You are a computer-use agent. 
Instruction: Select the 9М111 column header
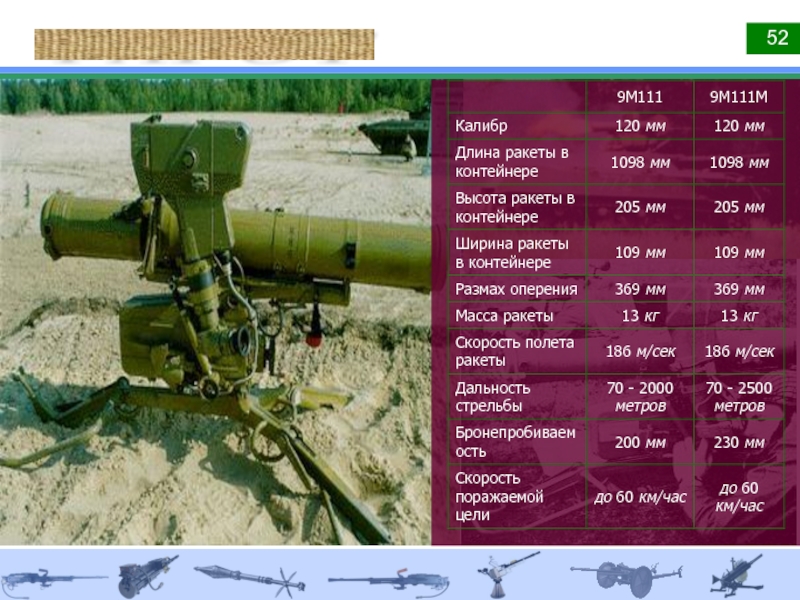point(640,97)
